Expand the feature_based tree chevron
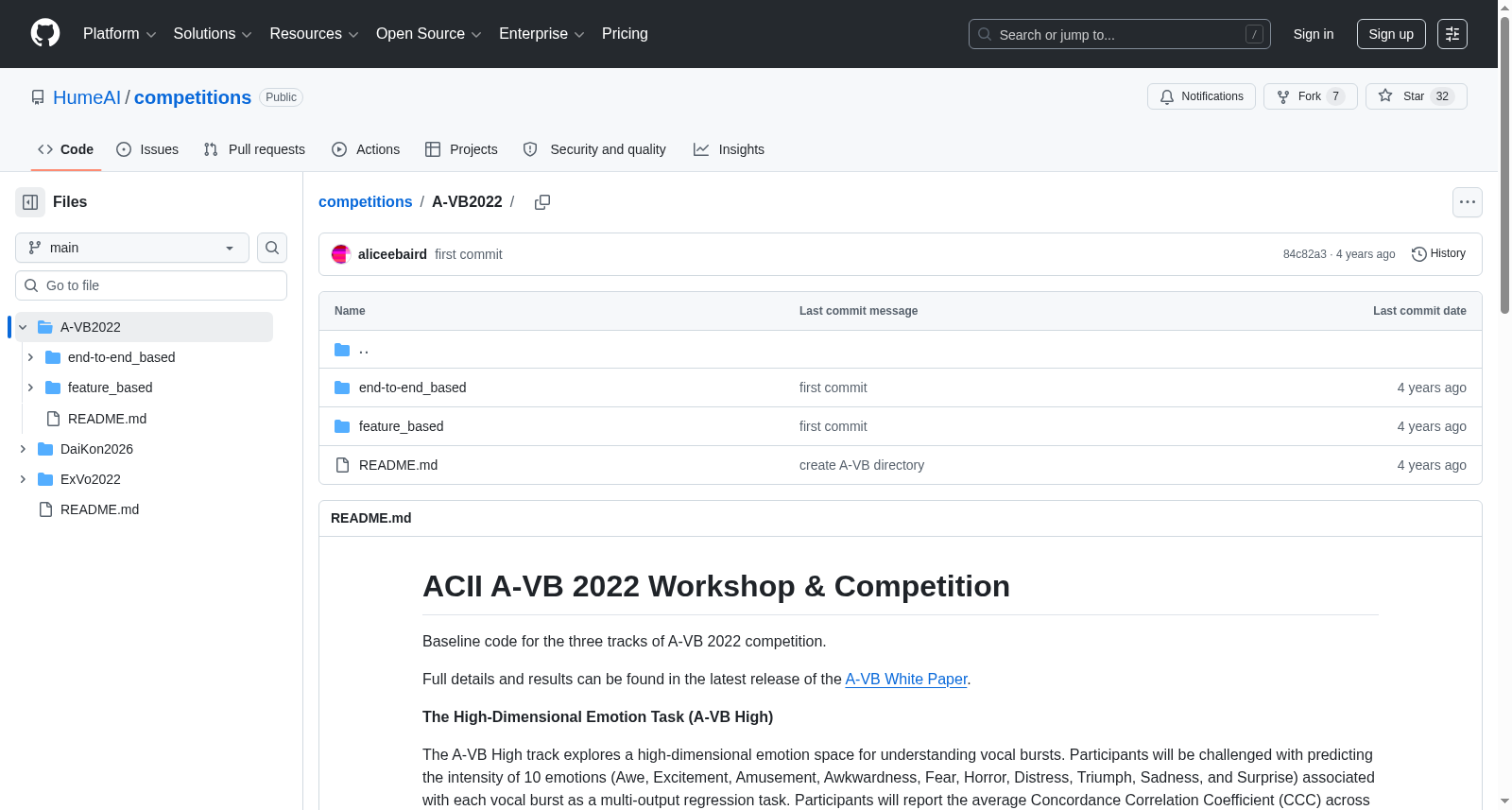The image size is (1512, 810). pyautogui.click(x=30, y=388)
